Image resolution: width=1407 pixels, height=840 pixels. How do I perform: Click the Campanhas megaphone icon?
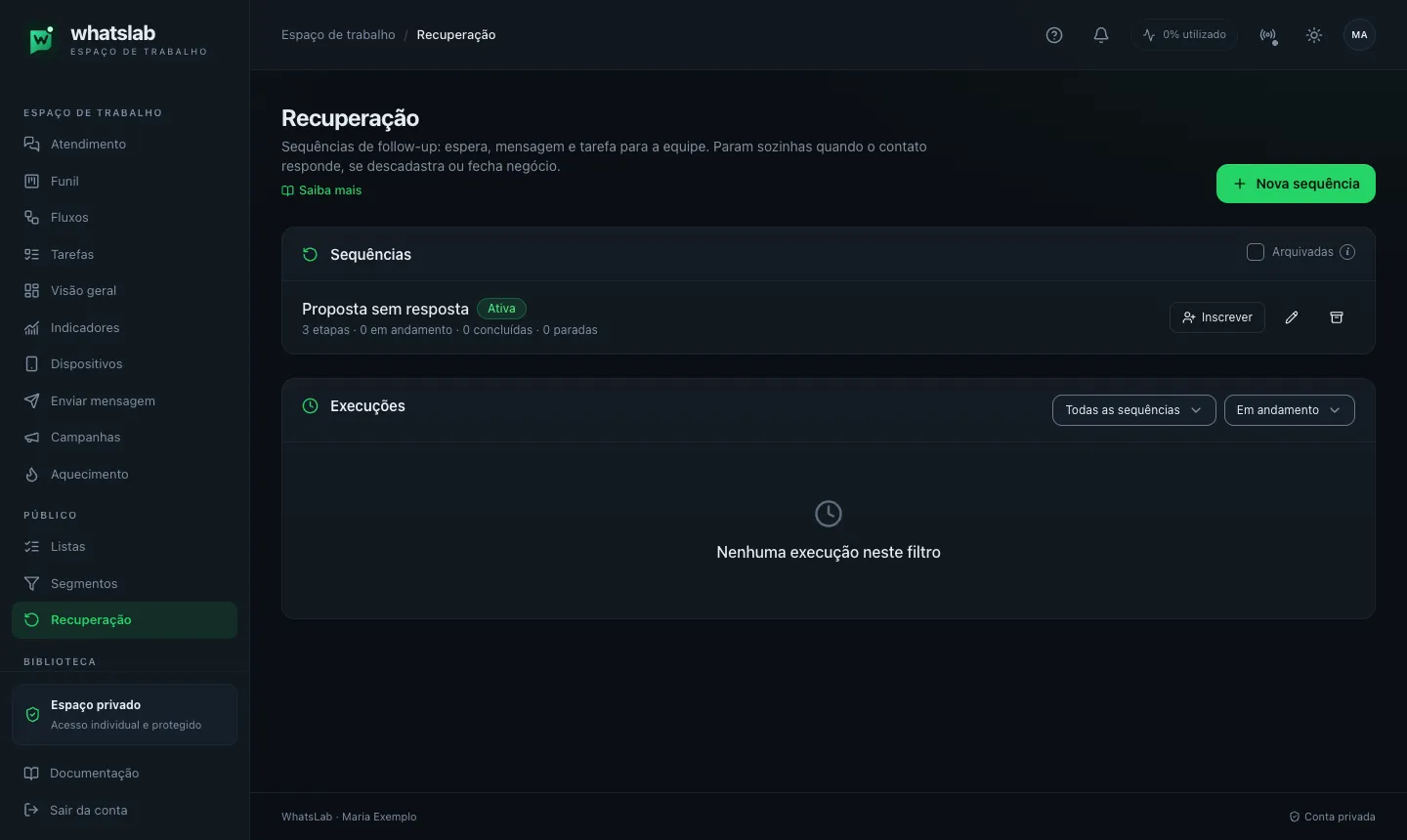click(x=31, y=438)
